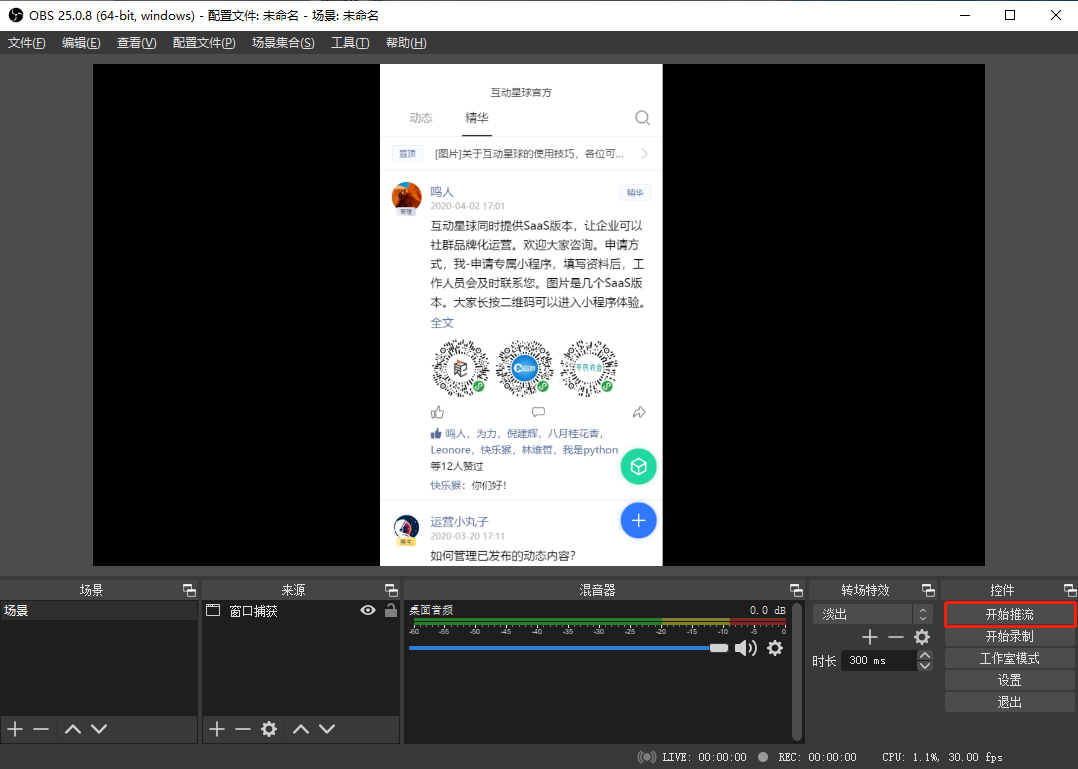
Task: Click 退出 button
Action: [x=1009, y=702]
